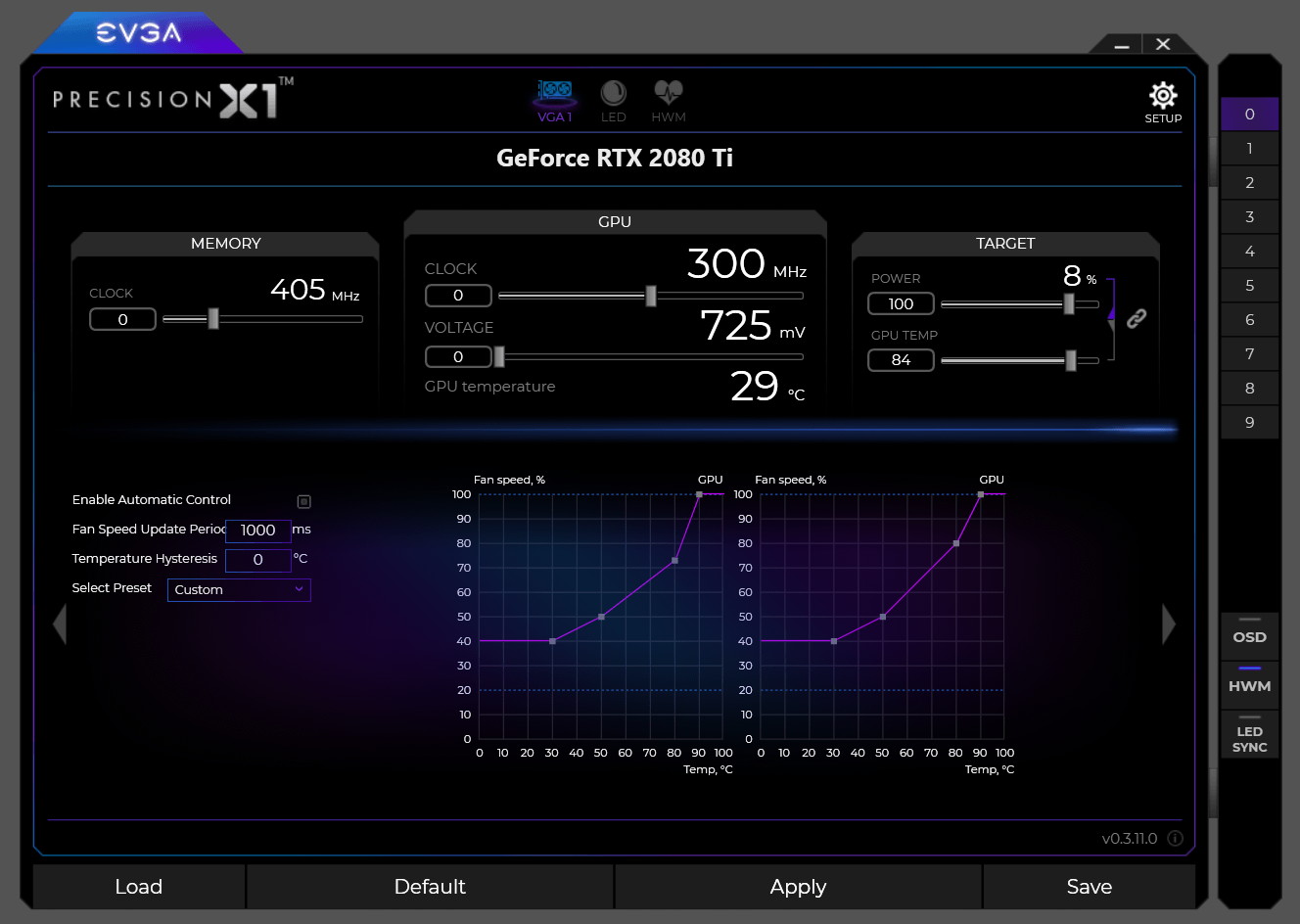This screenshot has width=1300, height=924.
Task: Click right fan curve point at 80%
Action: pos(956,543)
